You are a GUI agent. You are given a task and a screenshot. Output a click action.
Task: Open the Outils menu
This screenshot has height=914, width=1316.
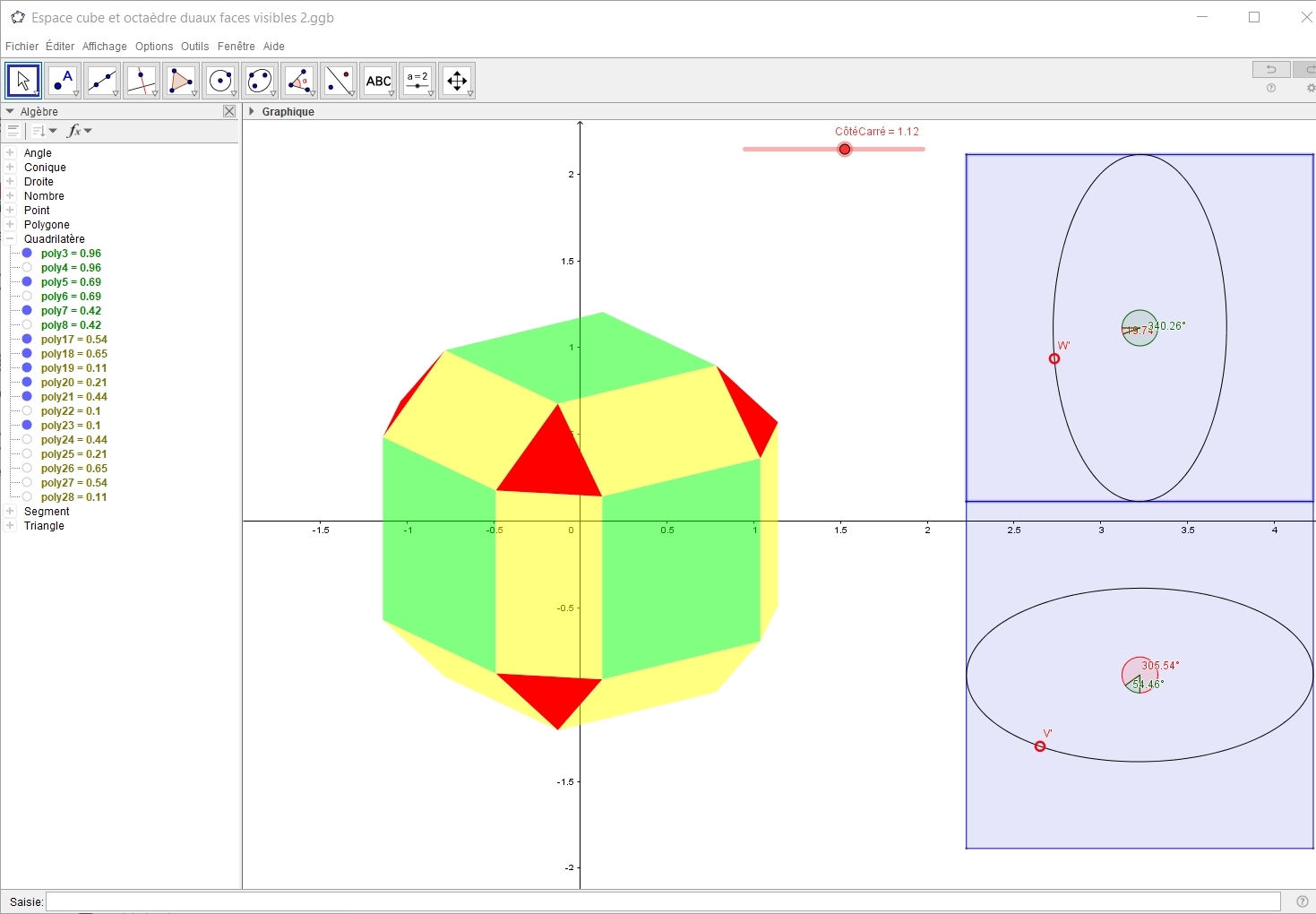click(194, 47)
